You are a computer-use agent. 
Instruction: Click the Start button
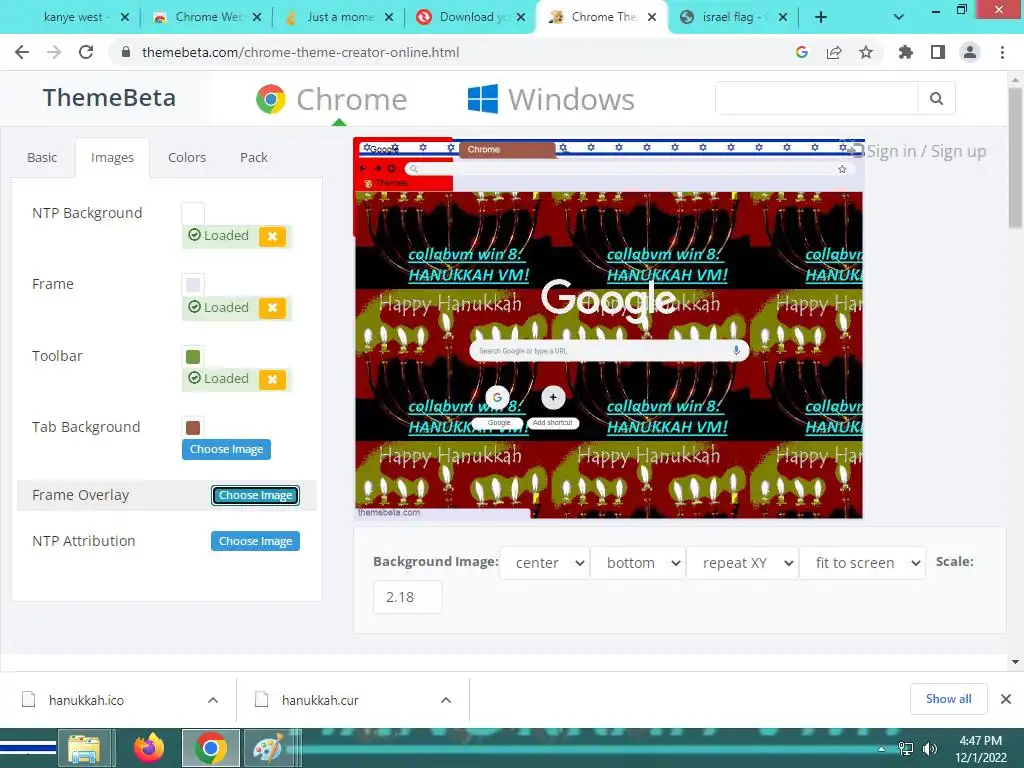click(x=27, y=748)
